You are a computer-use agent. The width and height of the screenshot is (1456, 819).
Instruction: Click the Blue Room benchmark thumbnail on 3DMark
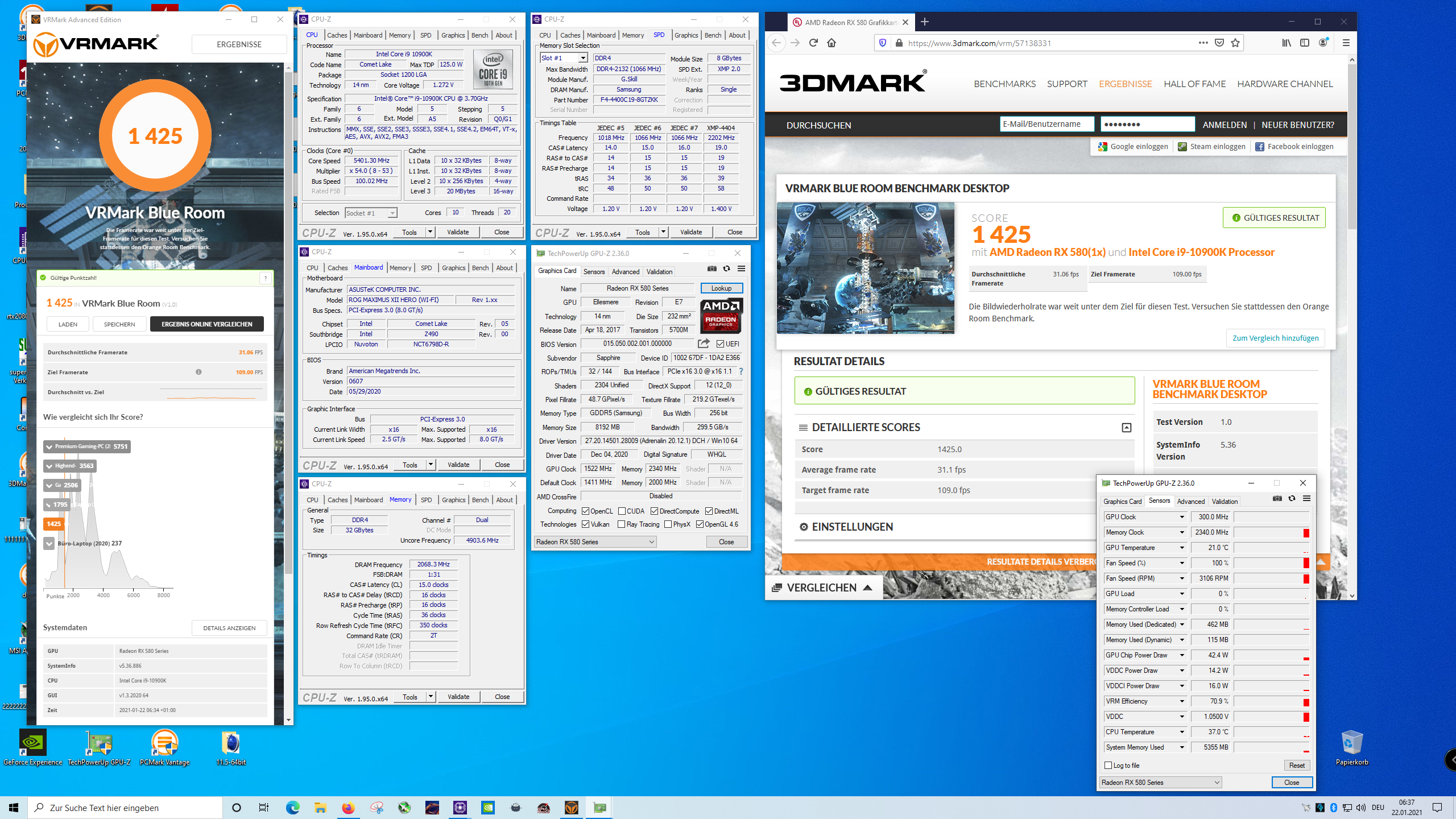point(865,268)
